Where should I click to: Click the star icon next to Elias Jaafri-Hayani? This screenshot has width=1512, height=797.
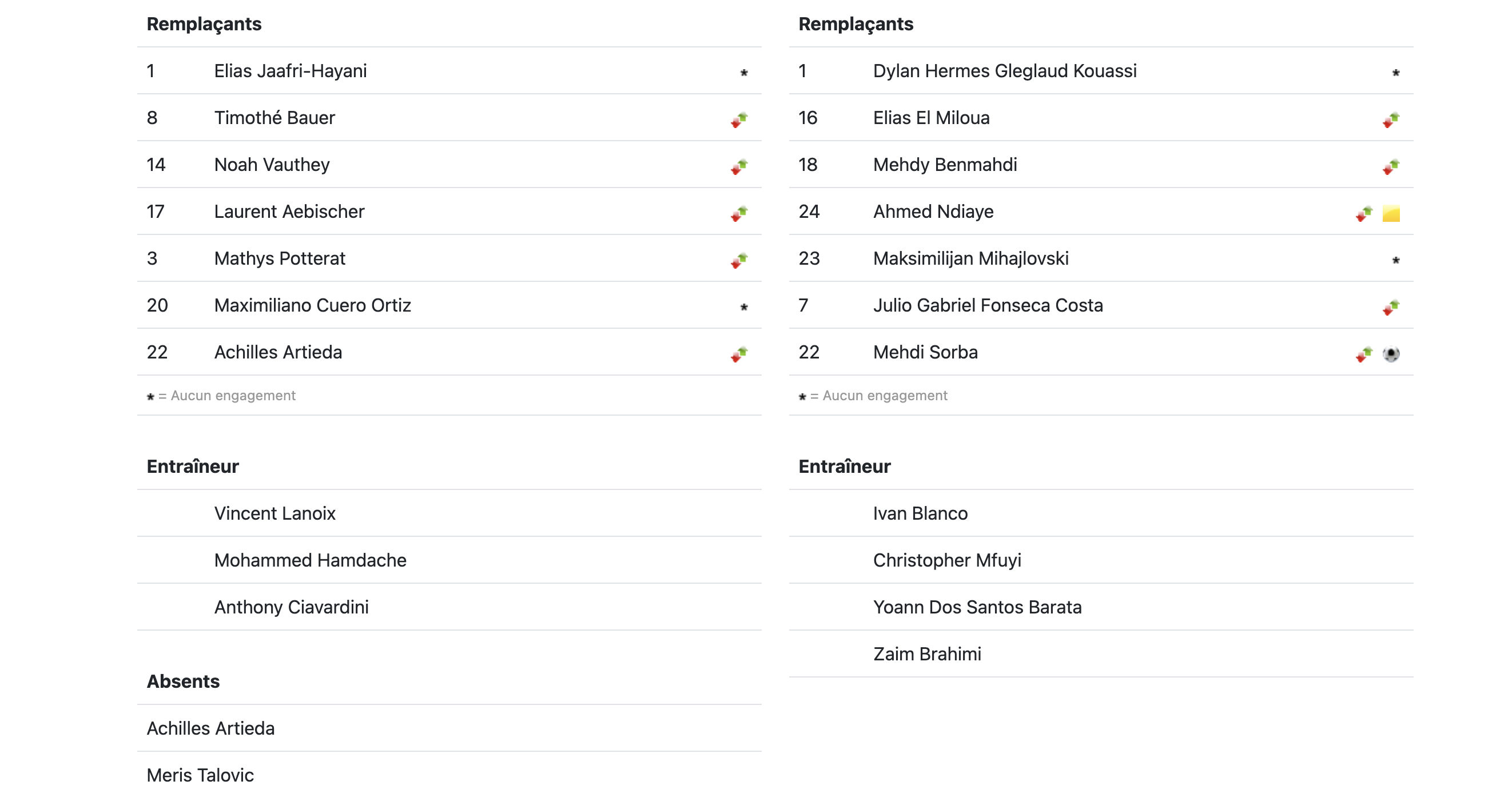(743, 73)
